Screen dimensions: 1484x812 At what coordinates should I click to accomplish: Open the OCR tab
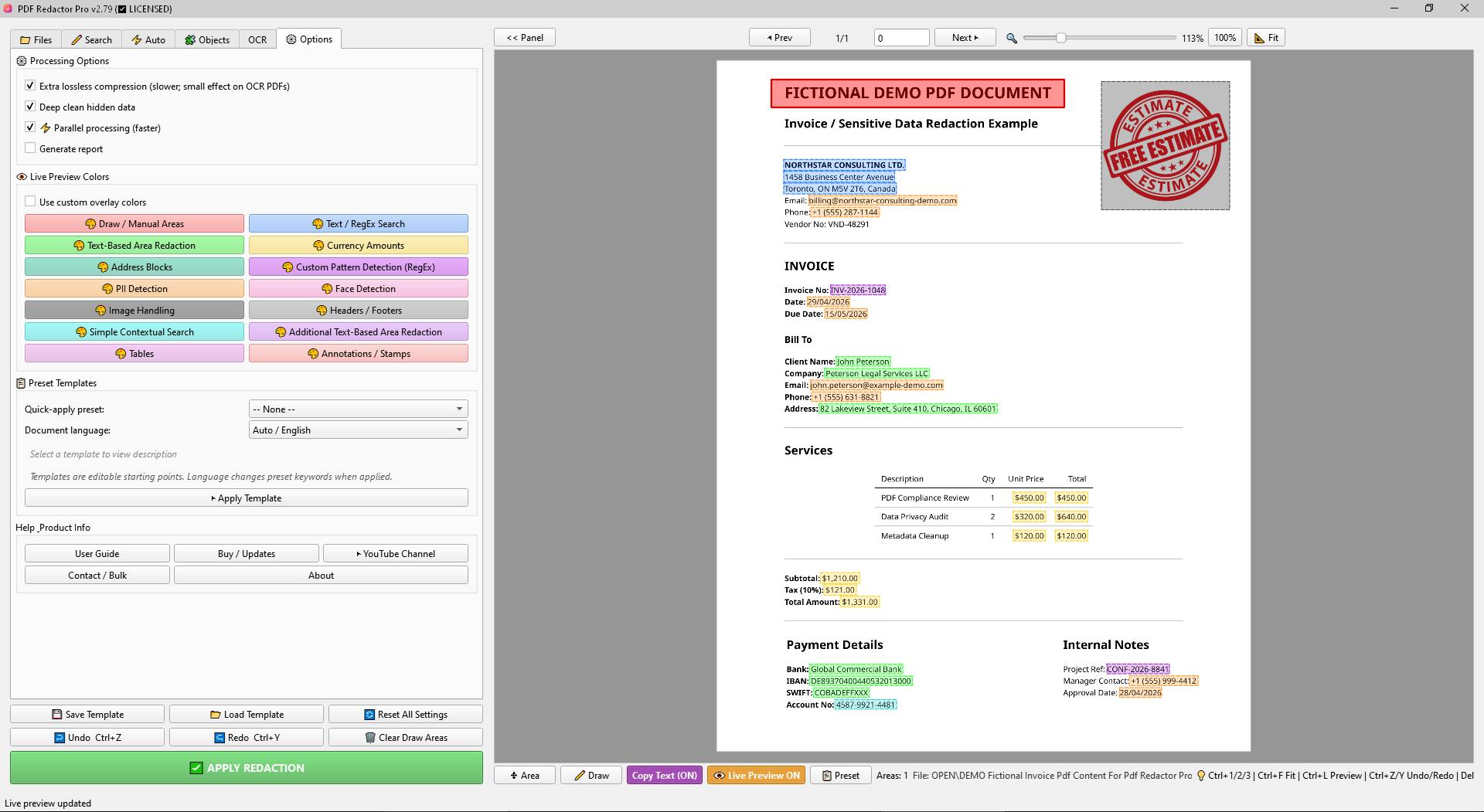coord(257,39)
